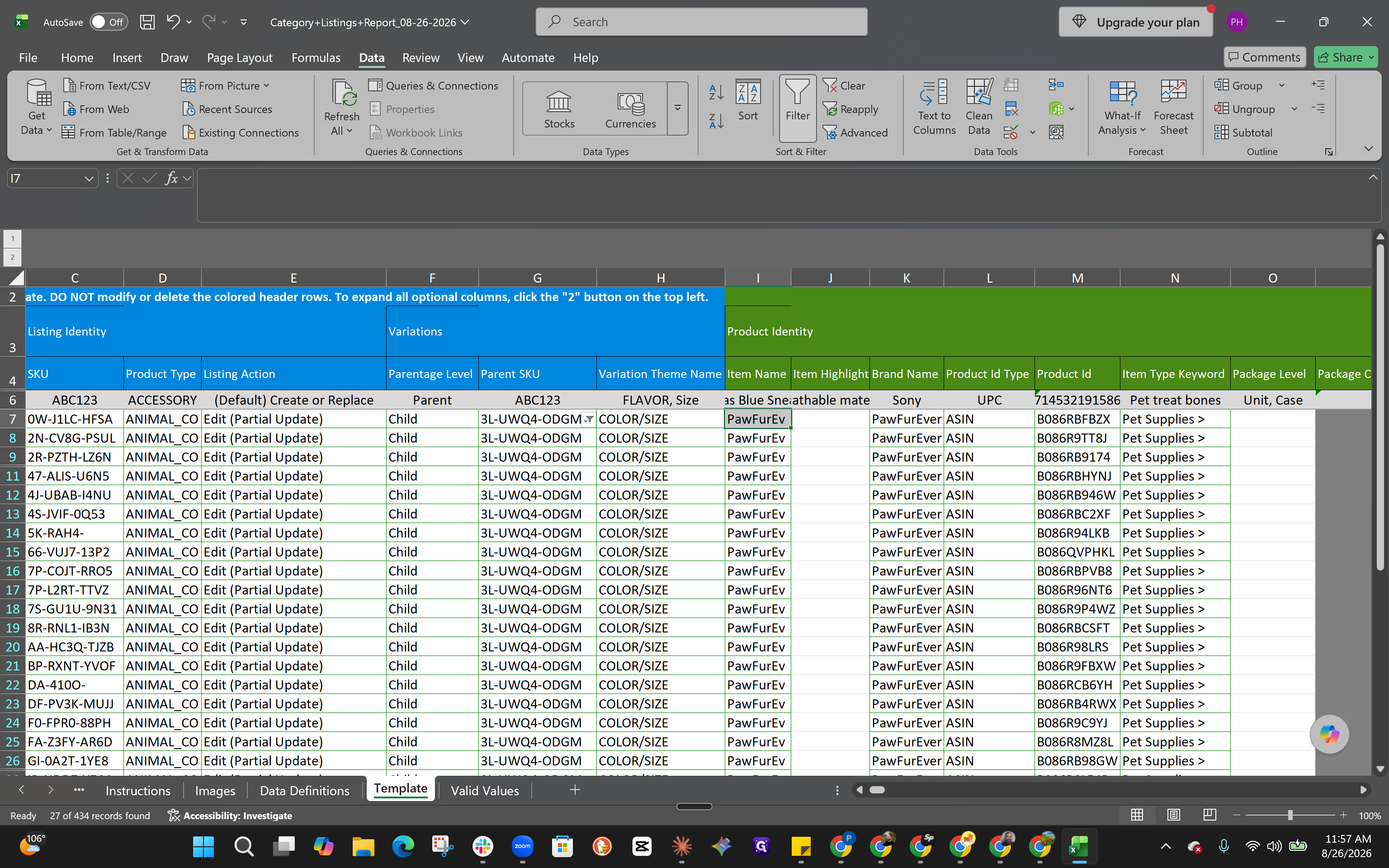Click the formula bar input
This screenshot has height=868, width=1389.
(789, 195)
